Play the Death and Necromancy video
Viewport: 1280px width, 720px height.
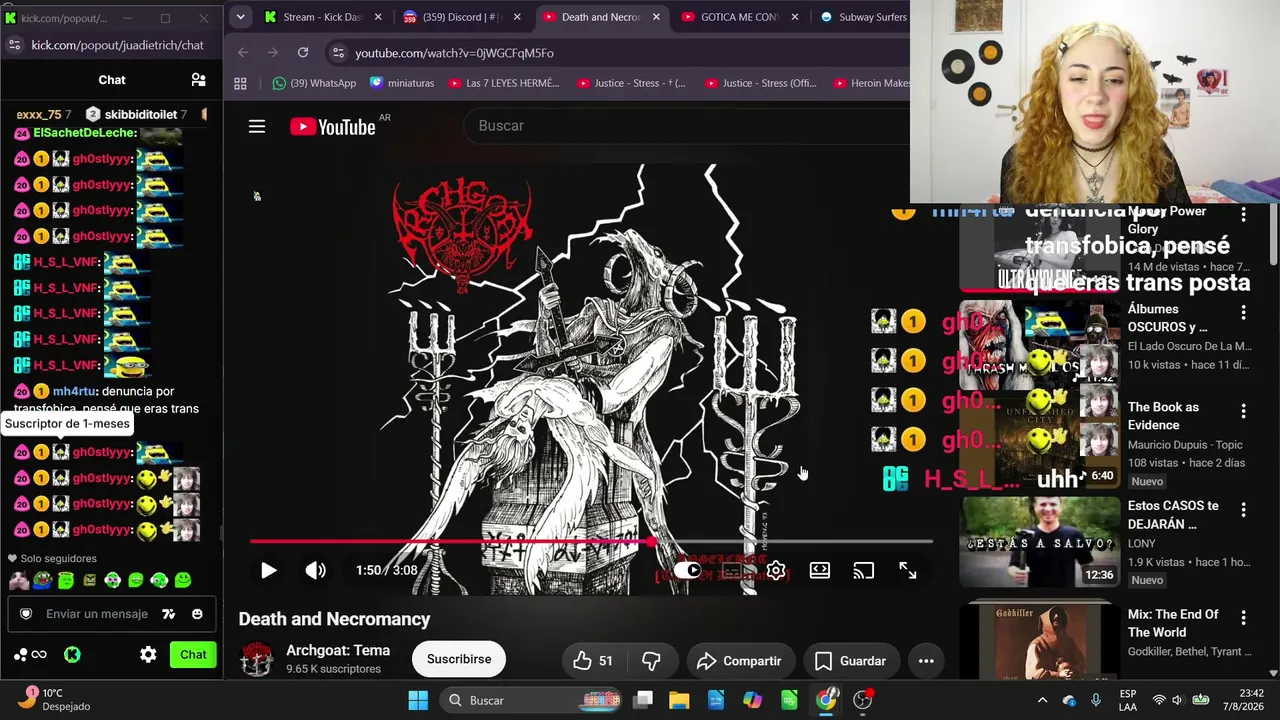coord(268,570)
